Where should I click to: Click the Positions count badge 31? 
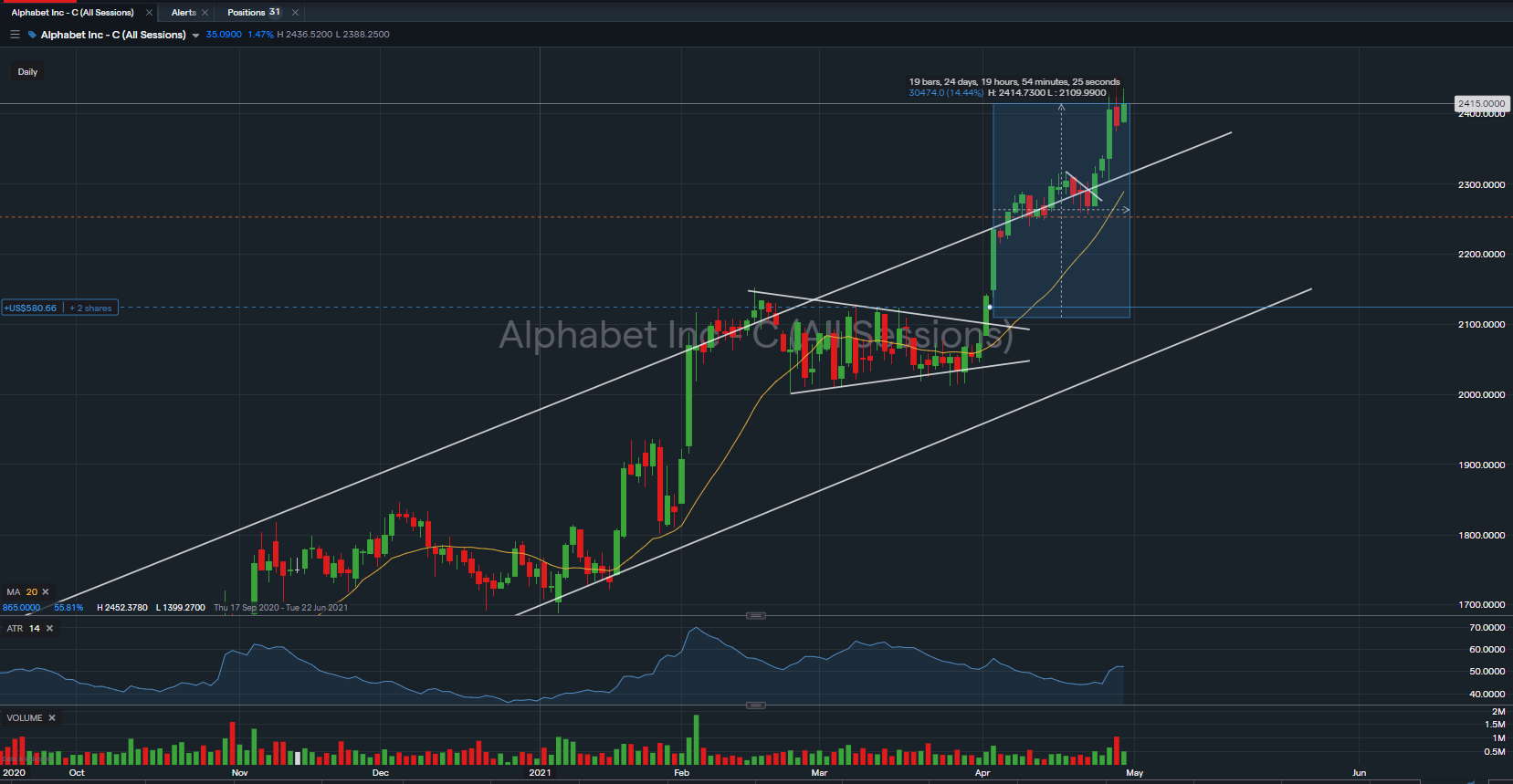(x=274, y=13)
